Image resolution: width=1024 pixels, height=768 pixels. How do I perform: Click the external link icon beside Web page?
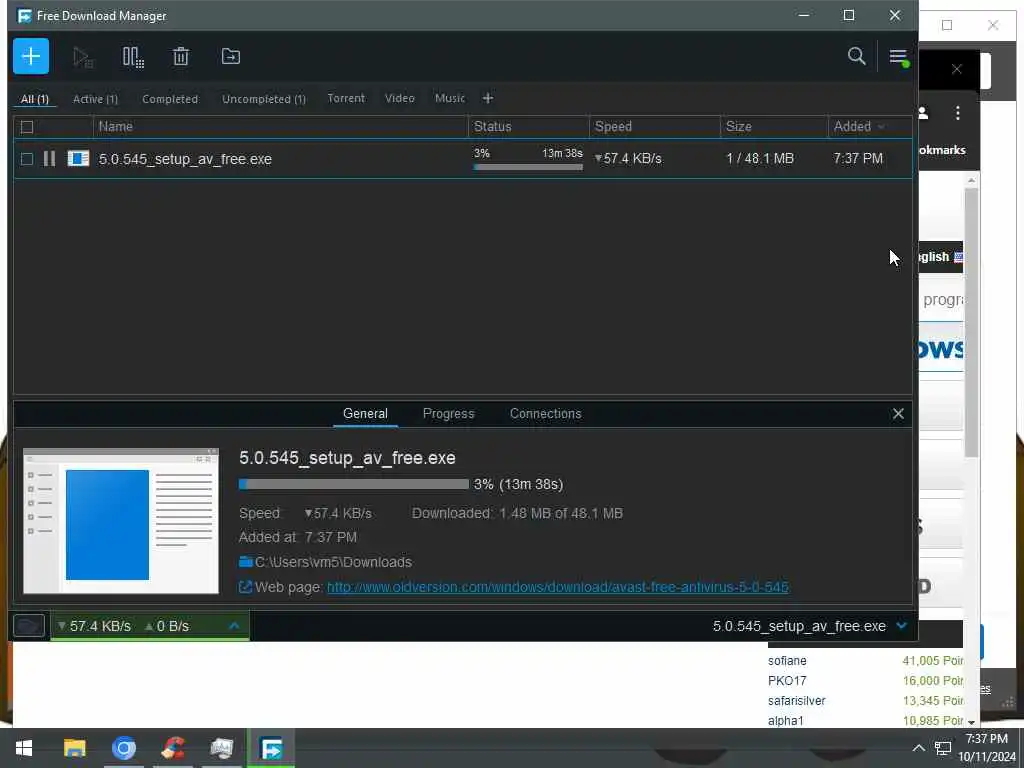(246, 587)
